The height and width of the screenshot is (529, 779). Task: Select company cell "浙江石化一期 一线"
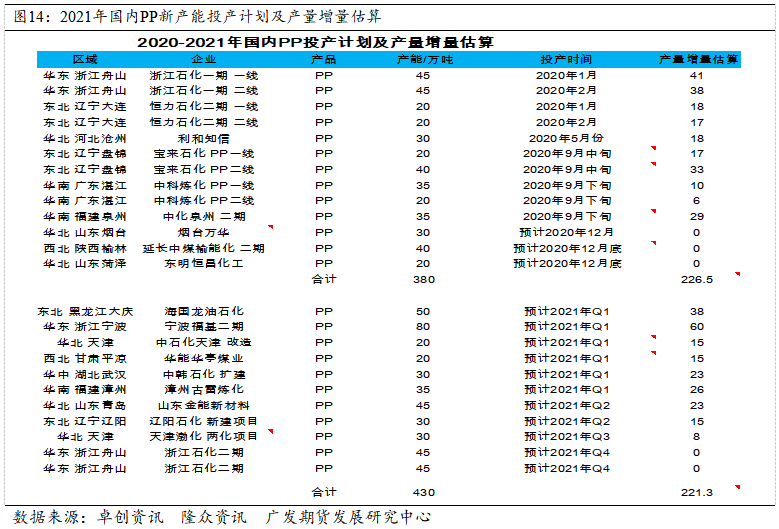pos(204,76)
